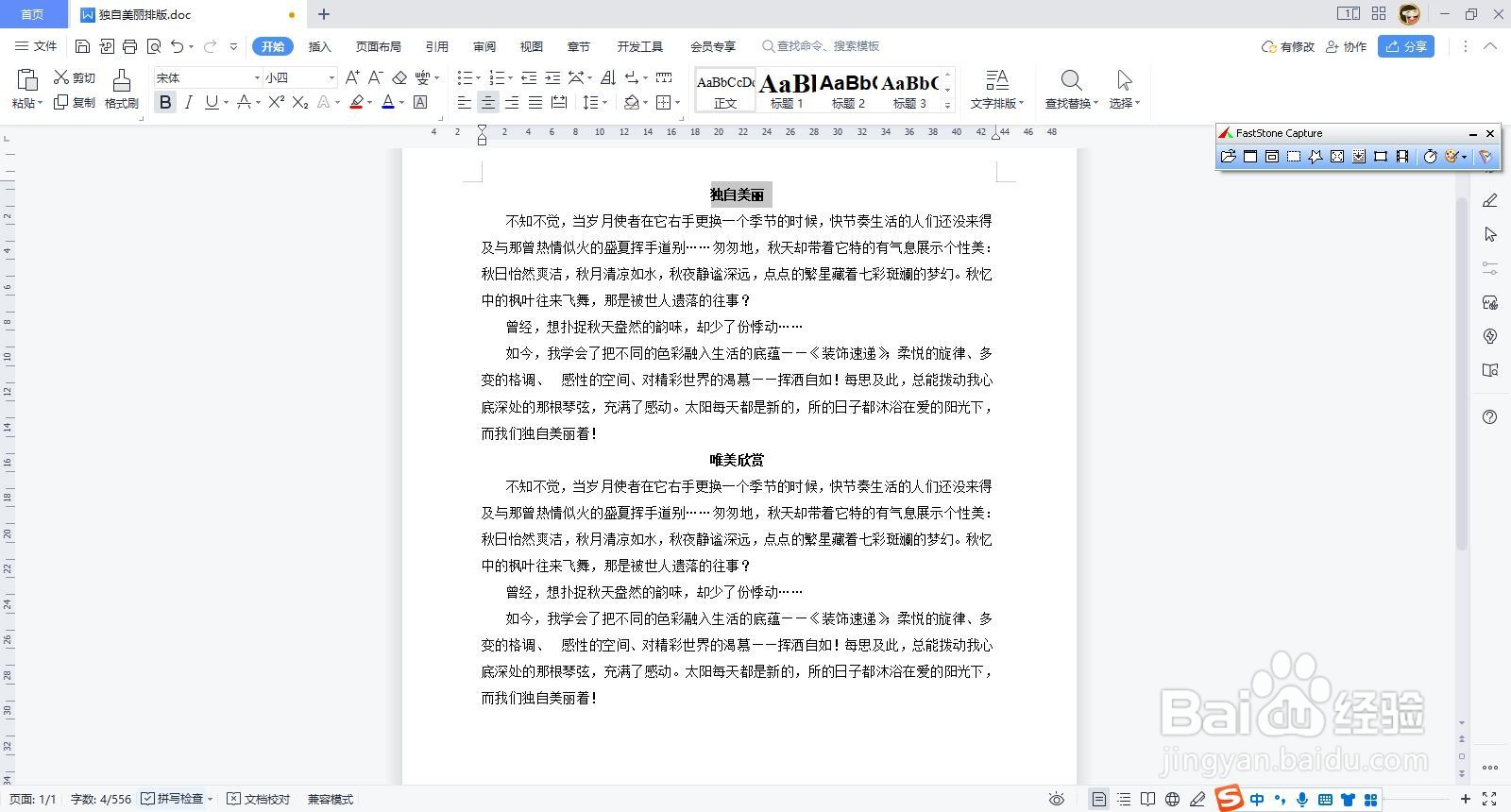Expand the line spacing dropdown
The height and width of the screenshot is (812, 1511).
coord(604,102)
